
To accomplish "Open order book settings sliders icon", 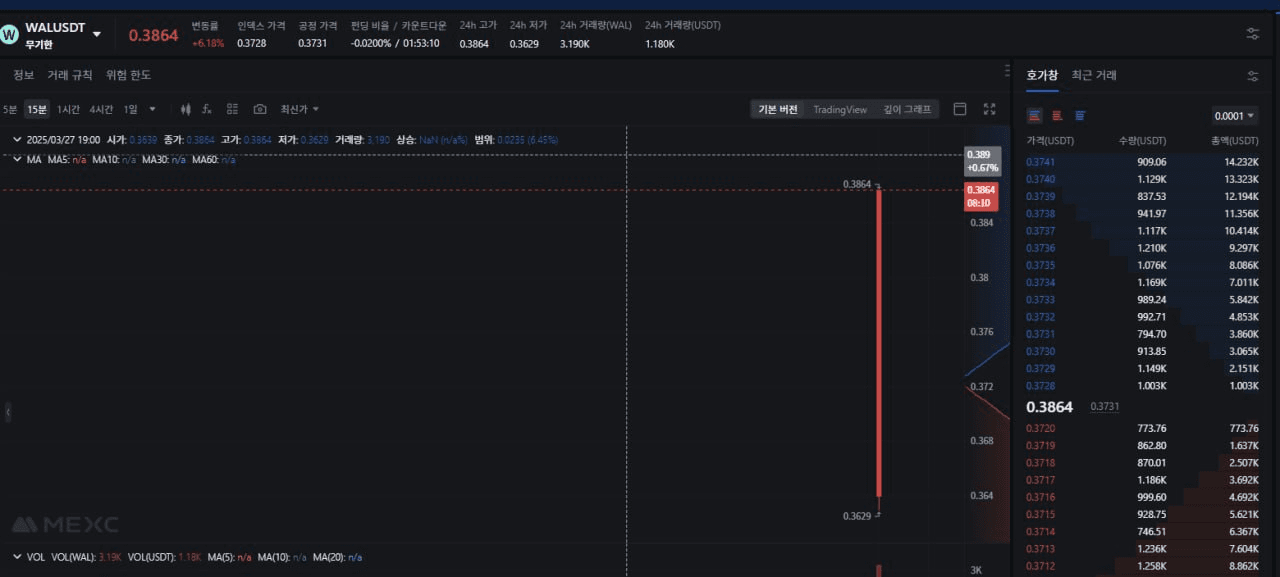I will coord(1253,76).
